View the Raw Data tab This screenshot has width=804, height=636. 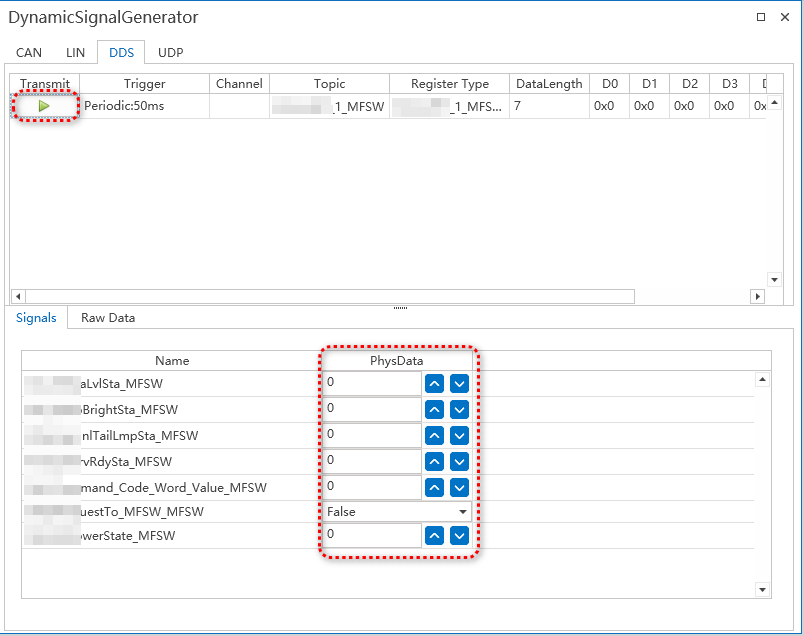[106, 317]
